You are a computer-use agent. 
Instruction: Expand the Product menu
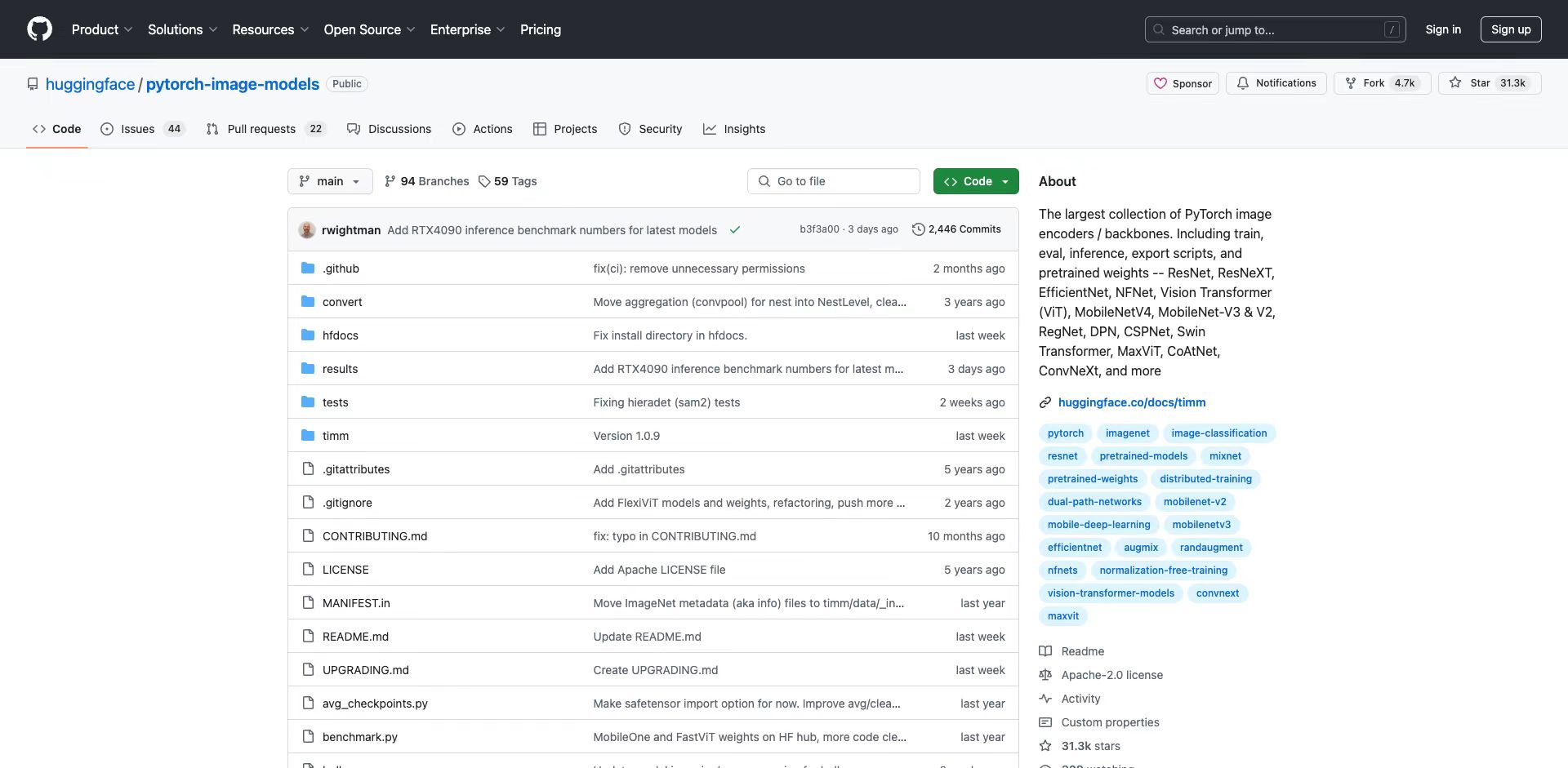click(x=102, y=29)
